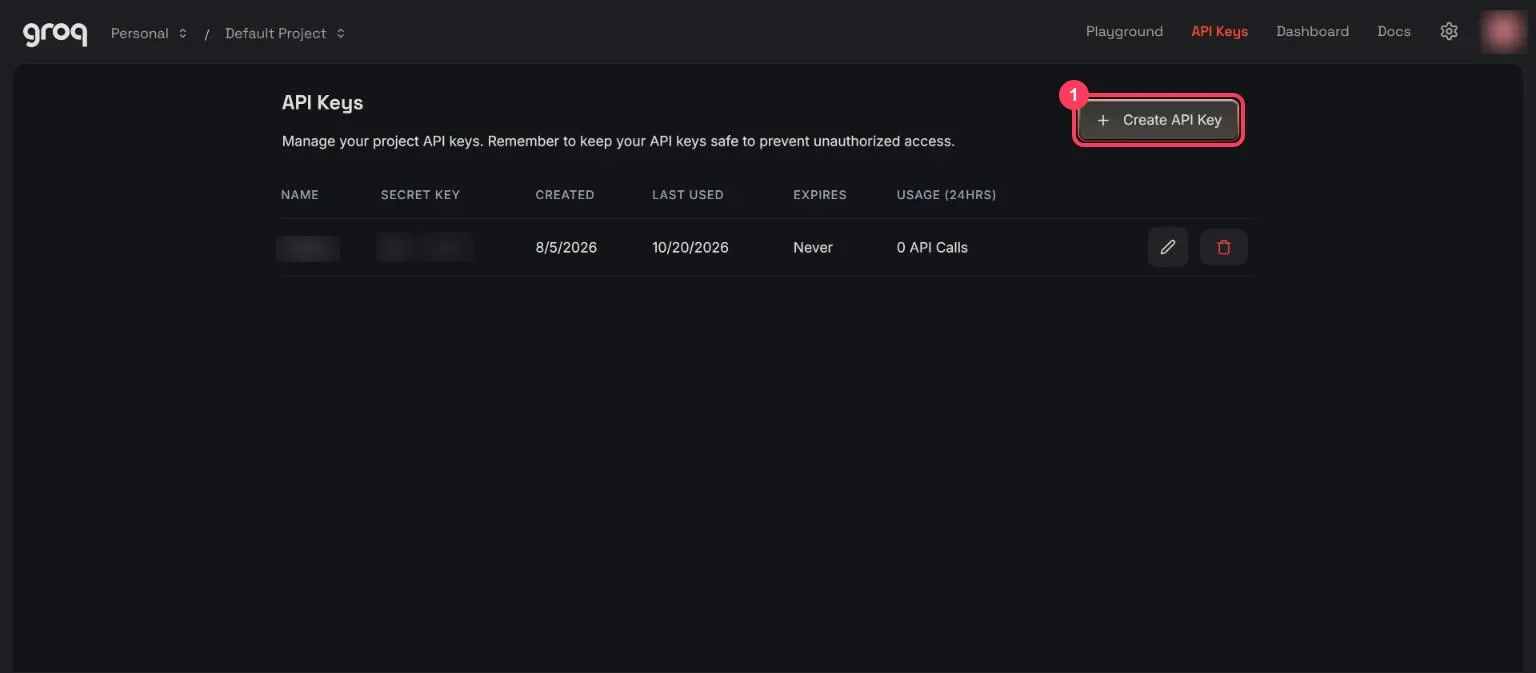Expand the Personal organization dropdown
Viewport: 1536px width, 673px height.
pos(149,33)
